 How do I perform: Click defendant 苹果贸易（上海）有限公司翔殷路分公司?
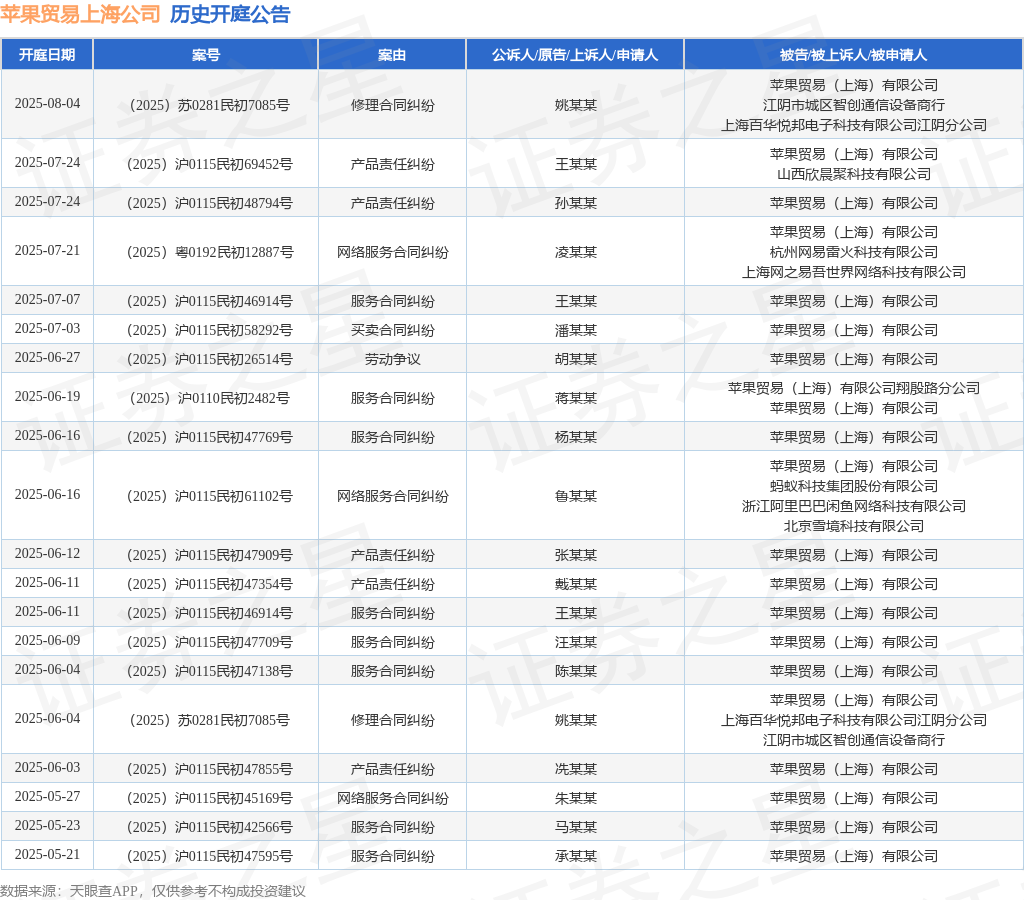tap(854, 388)
